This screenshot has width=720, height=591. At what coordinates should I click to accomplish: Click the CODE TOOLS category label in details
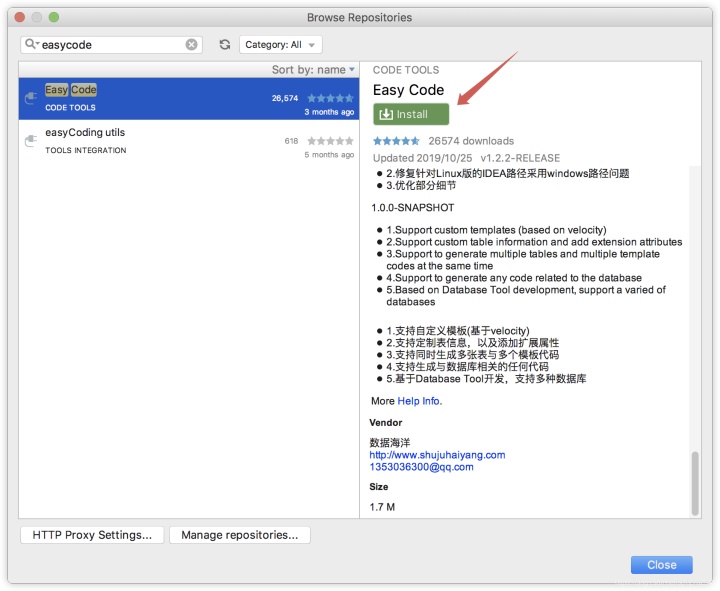[406, 70]
